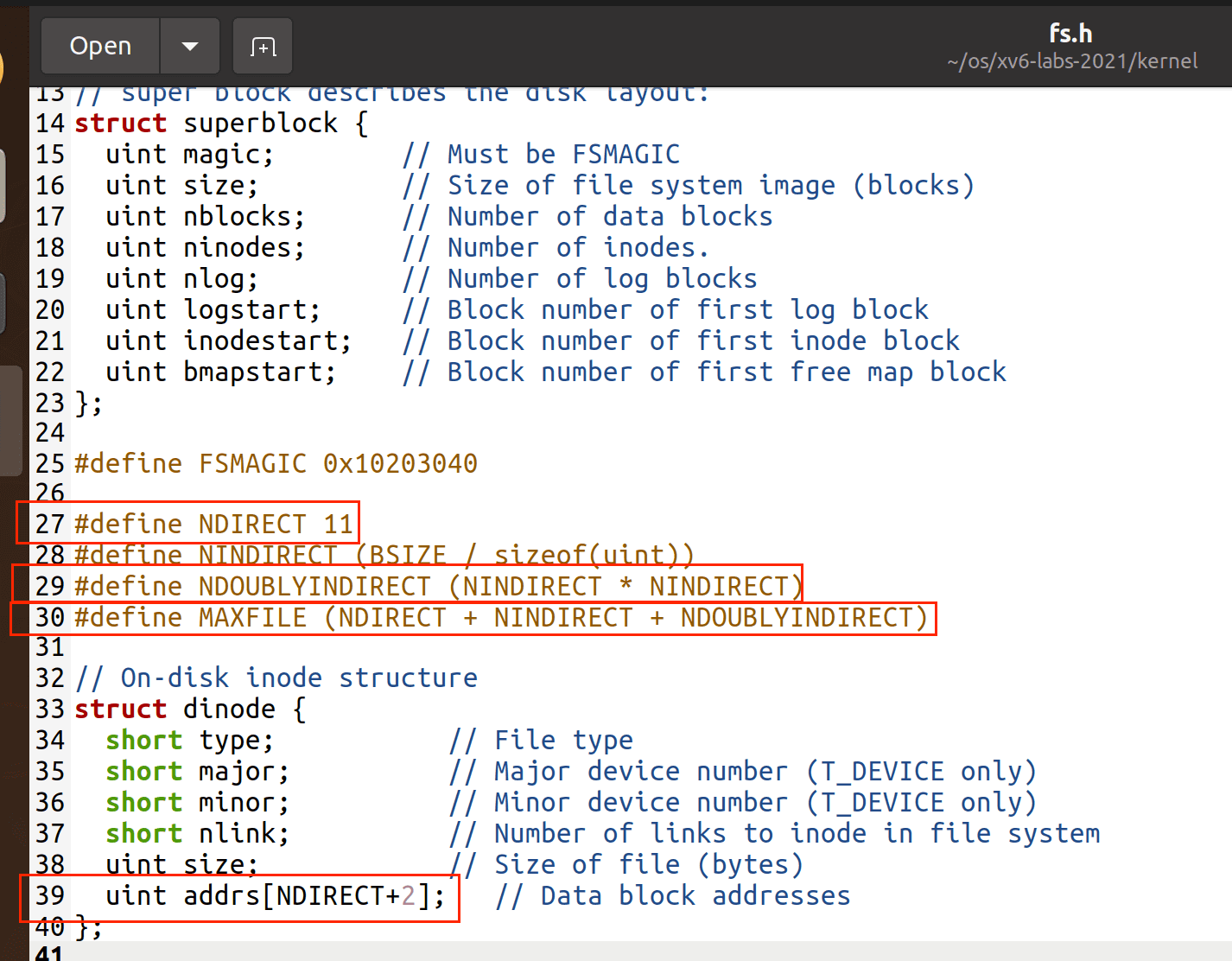Viewport: 1232px width, 961px height.
Task: Click the 'Data block addresses' comment
Action: (695, 896)
